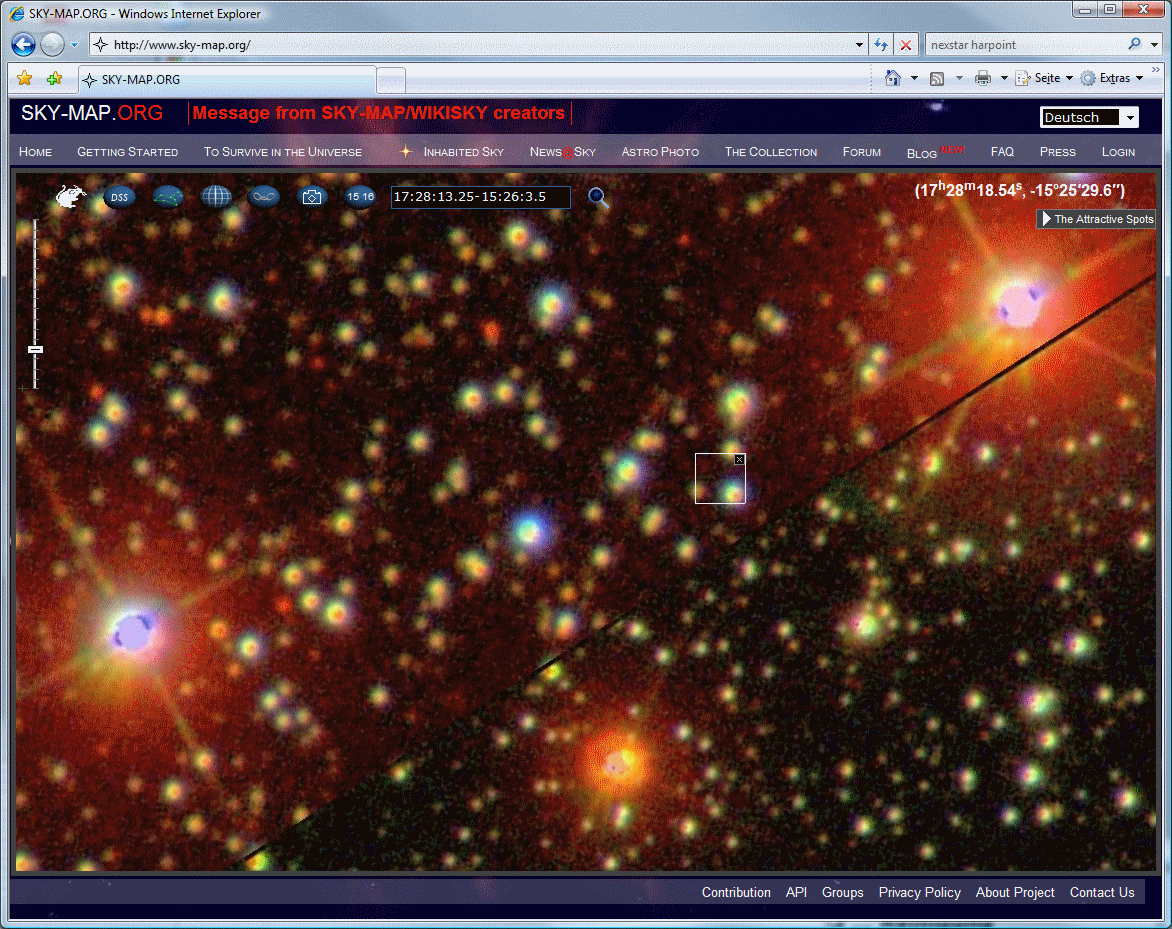Select the DSS survey layer button
Image resolution: width=1172 pixels, height=929 pixels.
coord(119,197)
